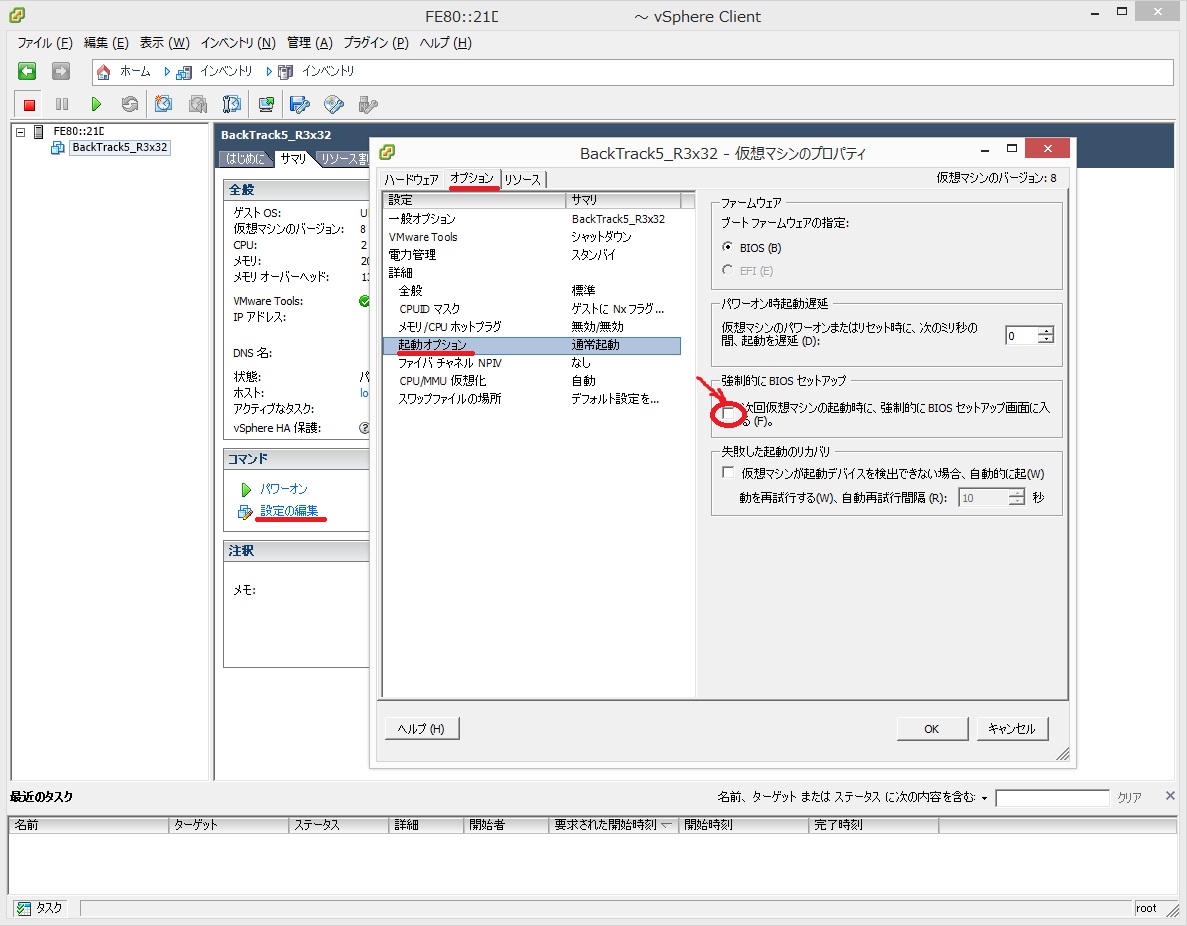Click the パワーオン command link
Viewport: 1187px width, 926px height.
(283, 489)
